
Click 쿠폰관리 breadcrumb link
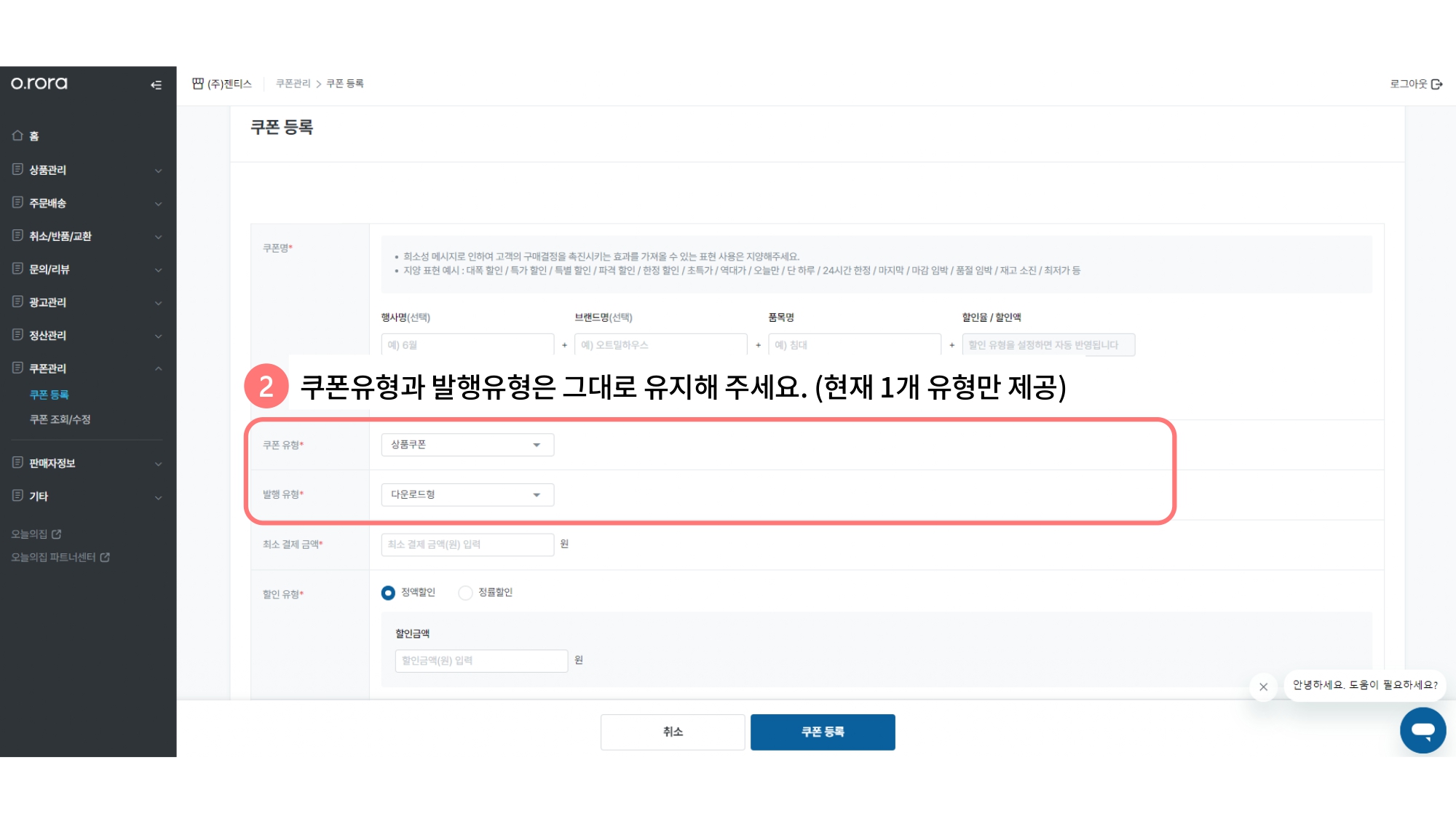pos(293,84)
